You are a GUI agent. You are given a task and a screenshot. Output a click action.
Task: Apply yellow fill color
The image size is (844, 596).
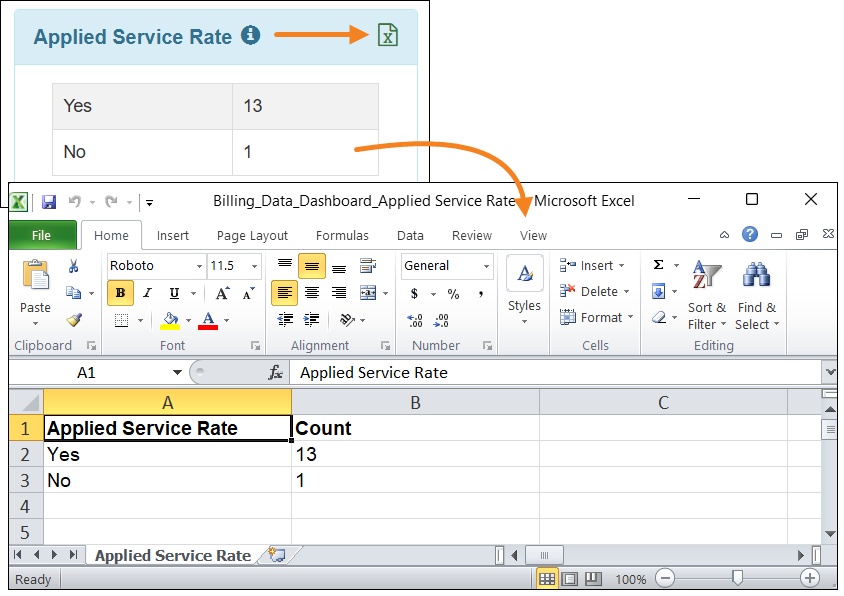tap(170, 320)
